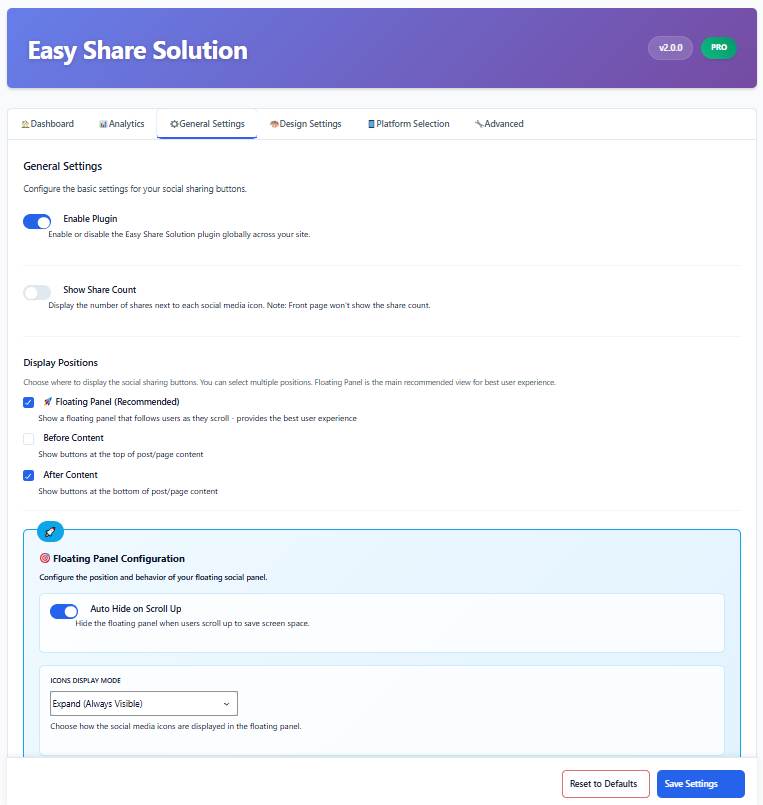
Task: Click the PRO badge in header
Action: (x=718, y=47)
